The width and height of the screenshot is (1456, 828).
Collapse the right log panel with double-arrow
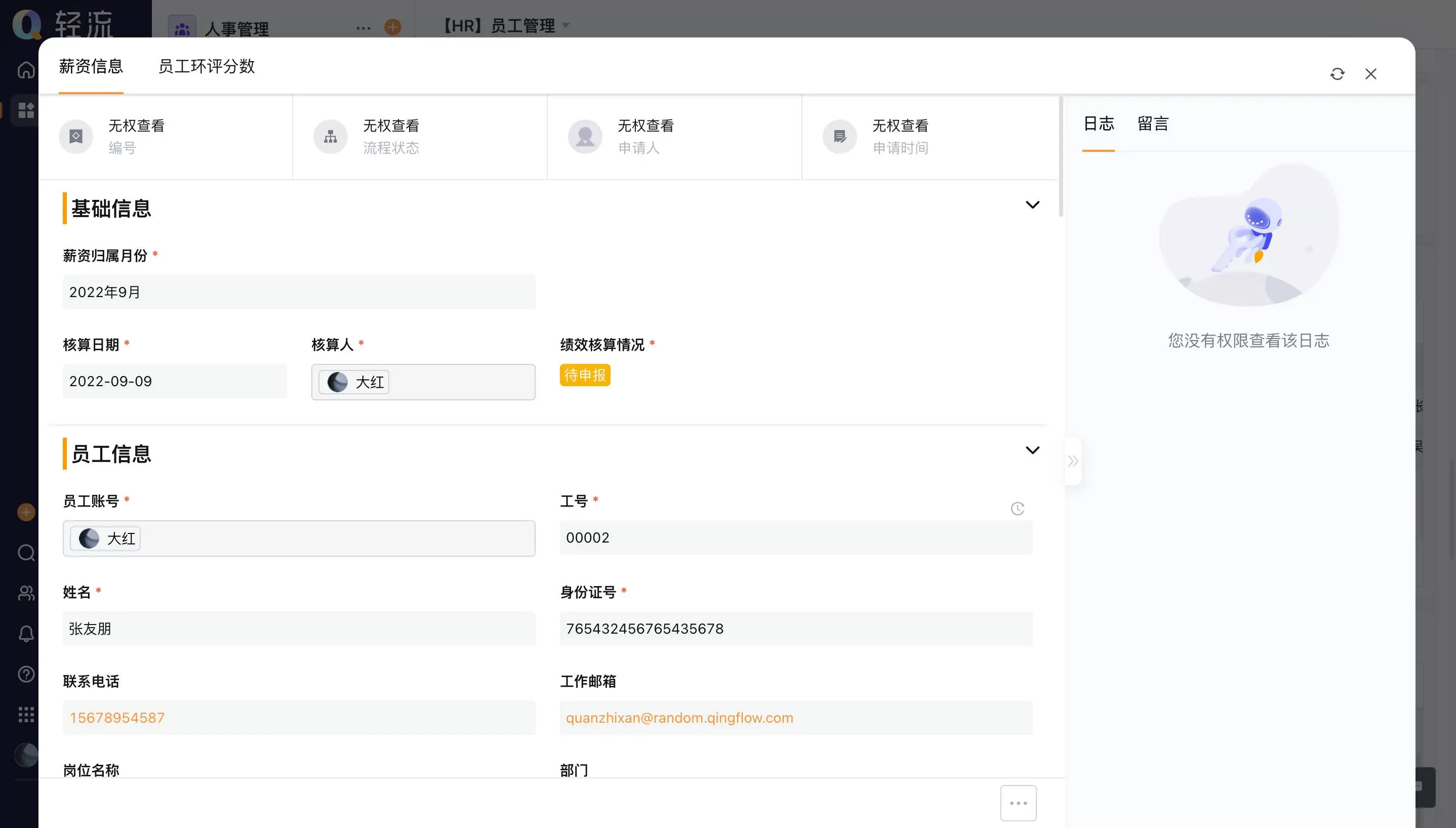coord(1073,461)
